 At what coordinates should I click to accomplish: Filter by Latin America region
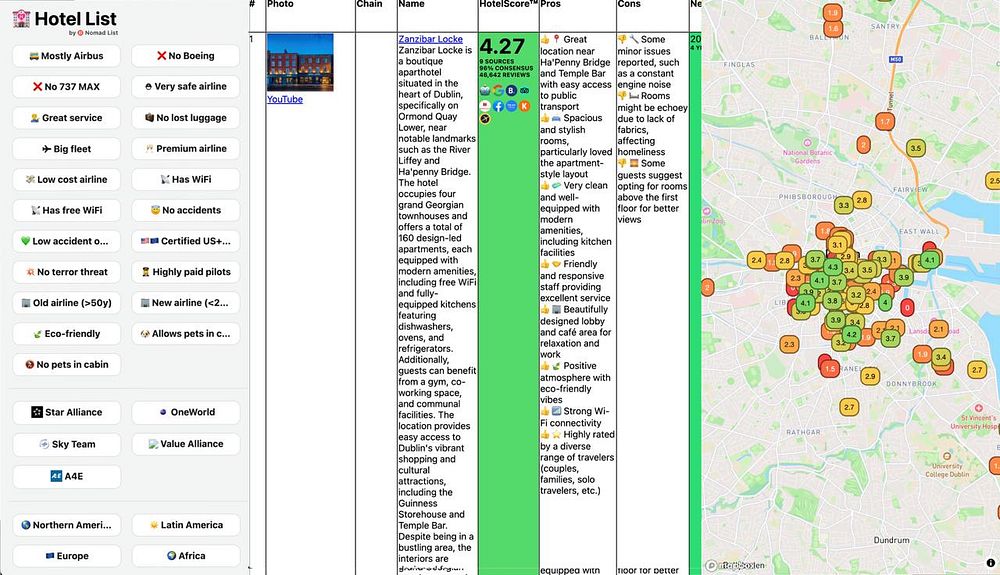186,525
